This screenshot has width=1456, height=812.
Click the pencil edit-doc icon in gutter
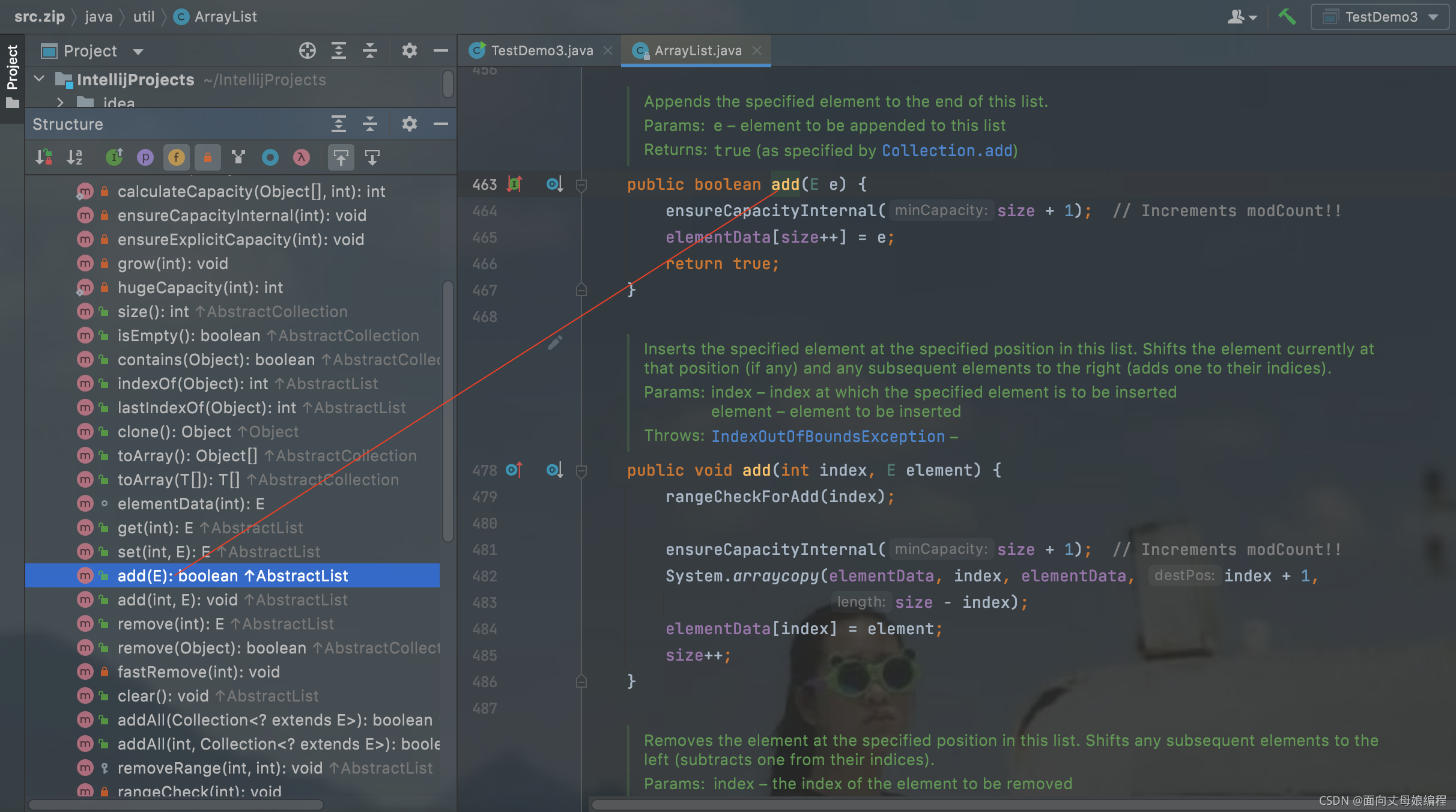(x=555, y=342)
